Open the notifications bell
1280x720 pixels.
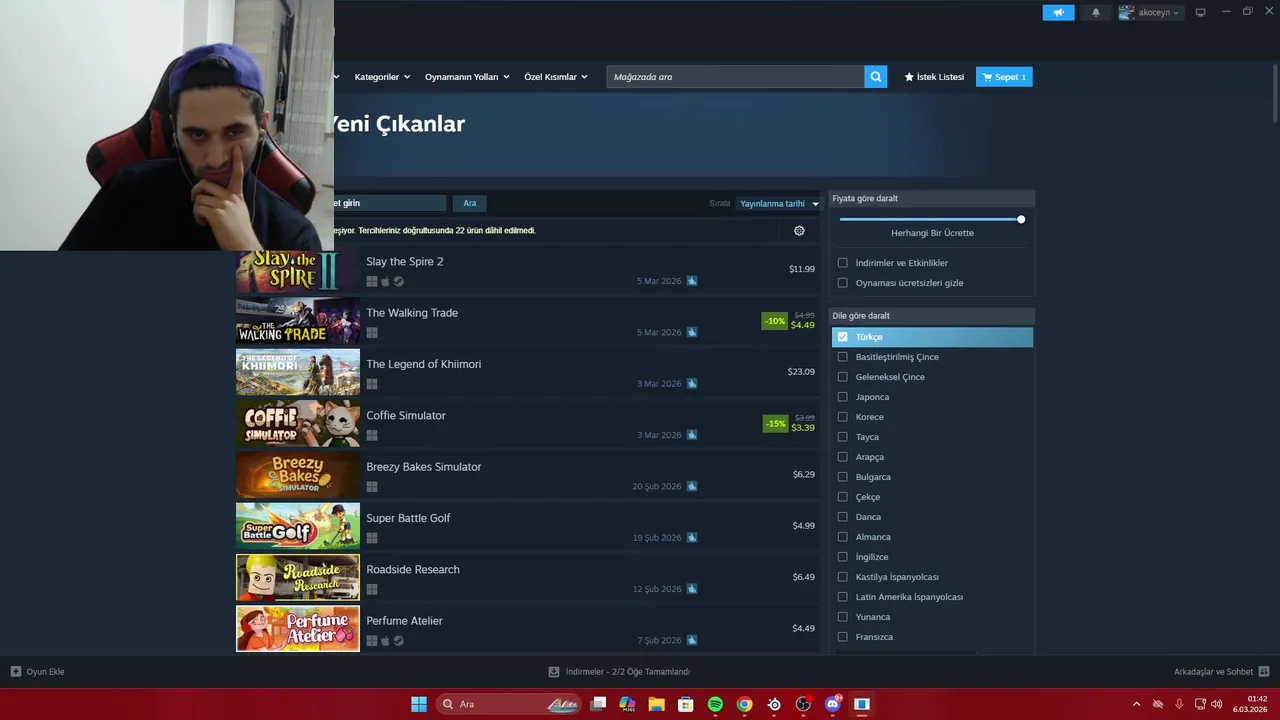(x=1095, y=13)
